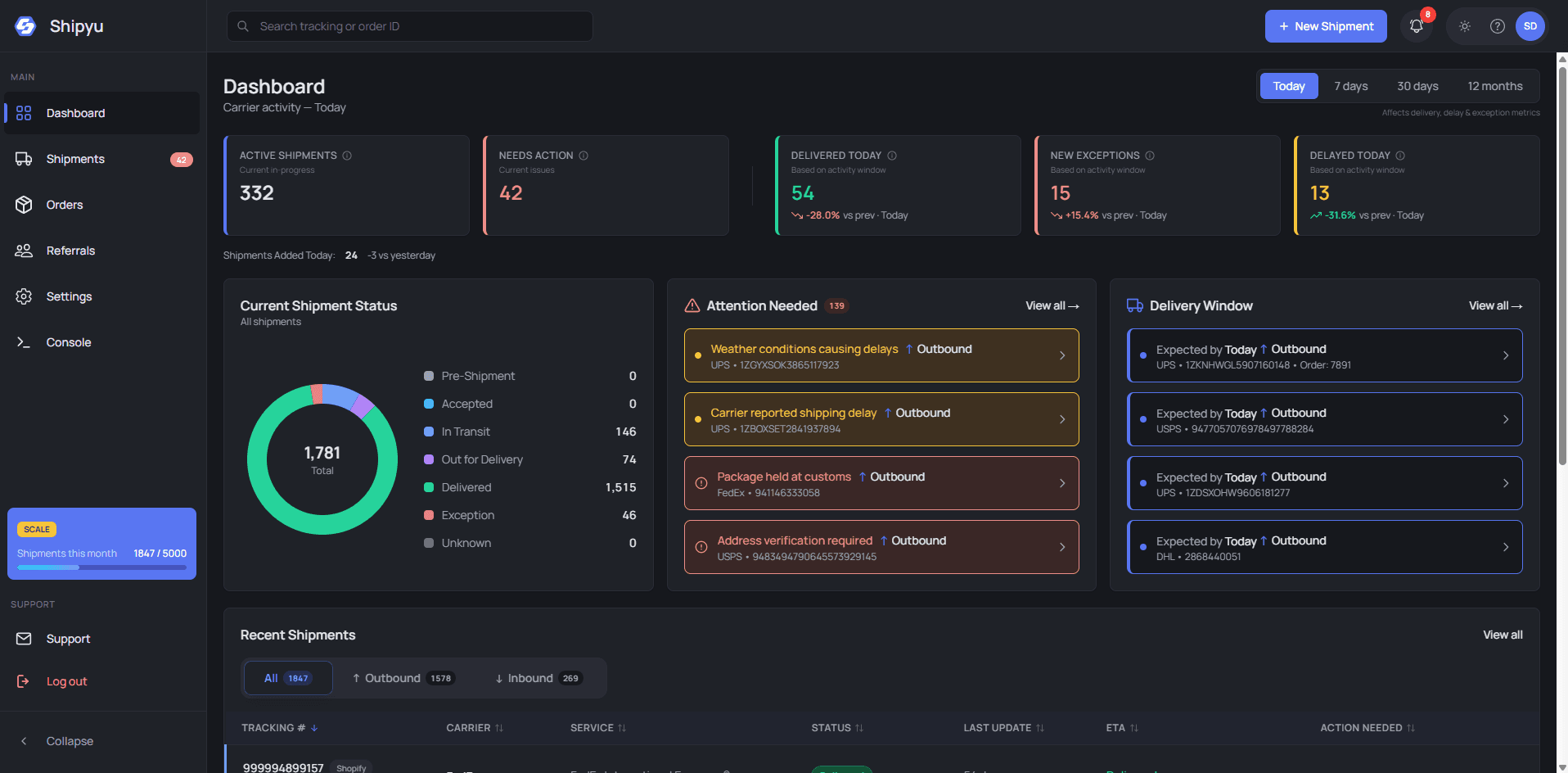Open Referrals page from sidebar
This screenshot has width=1568, height=773.
tap(101, 251)
